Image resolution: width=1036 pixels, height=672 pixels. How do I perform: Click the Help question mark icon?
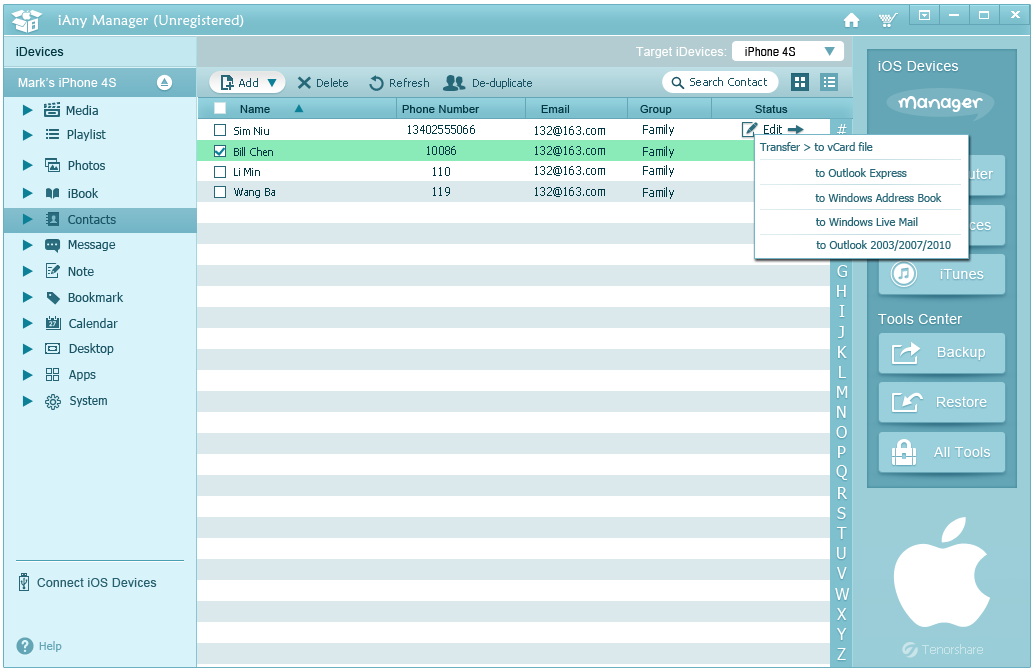24,646
